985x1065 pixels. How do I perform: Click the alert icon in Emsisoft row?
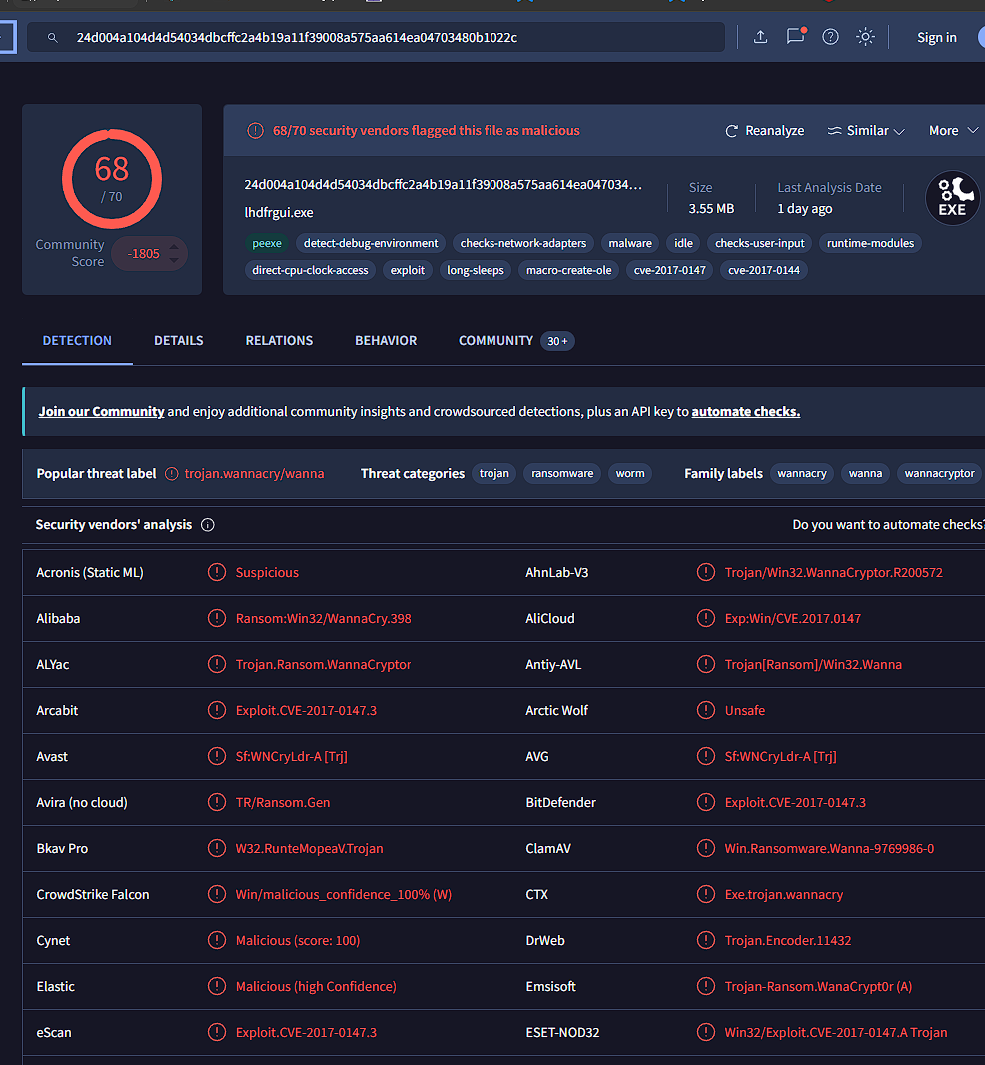point(706,986)
